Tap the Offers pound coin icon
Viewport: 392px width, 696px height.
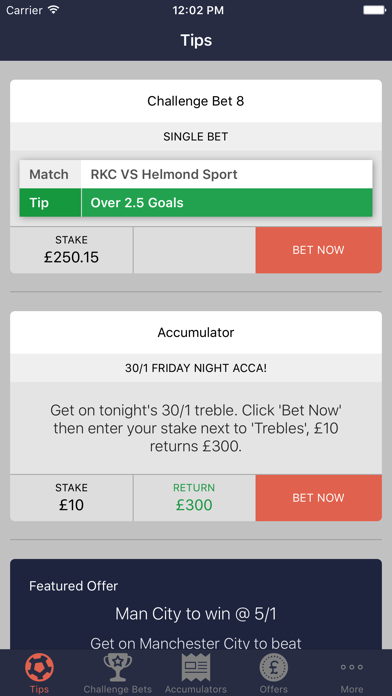[x=273, y=668]
